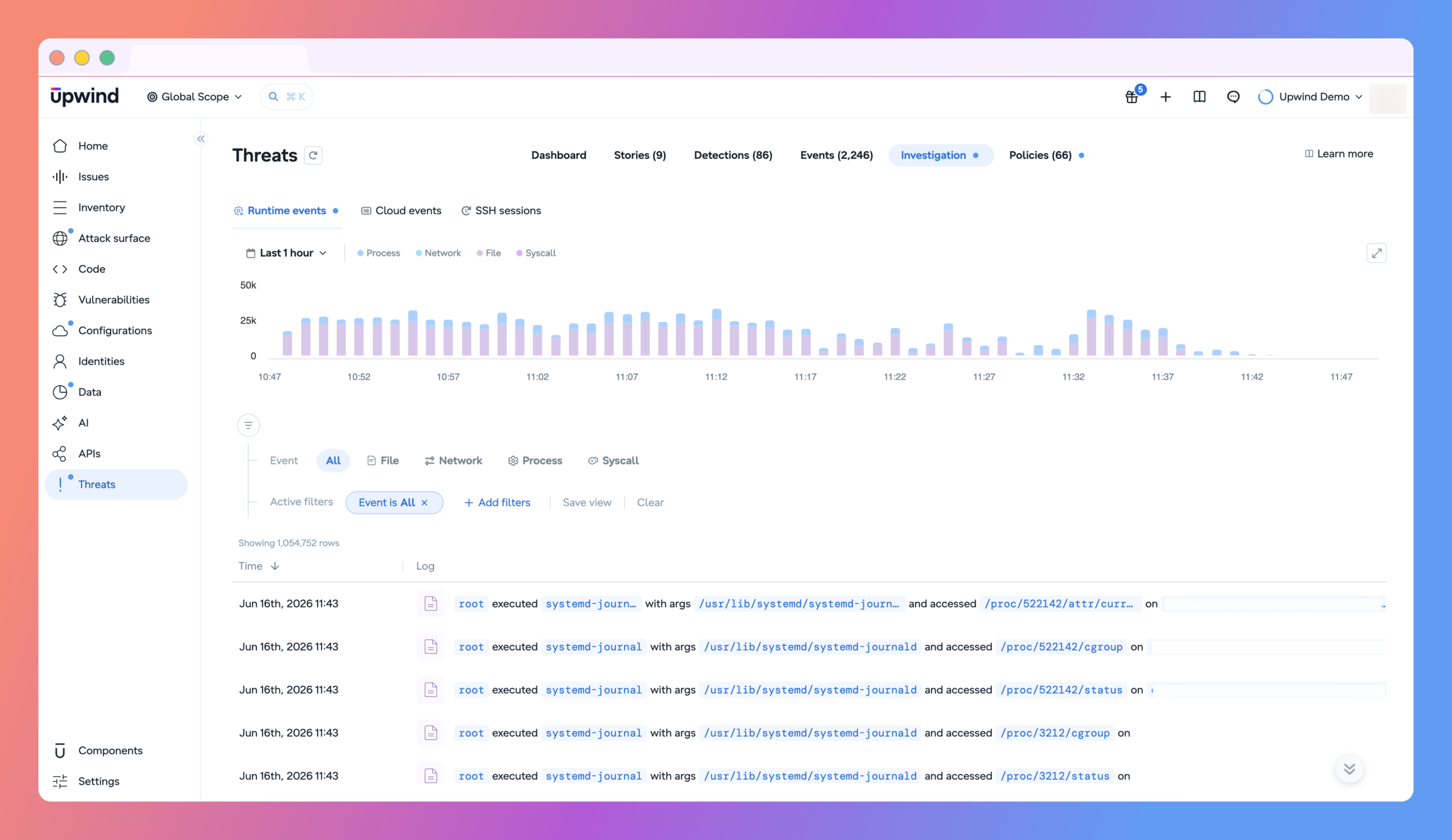Image resolution: width=1452 pixels, height=840 pixels.
Task: Filter events by Syscall type
Action: [613, 461]
